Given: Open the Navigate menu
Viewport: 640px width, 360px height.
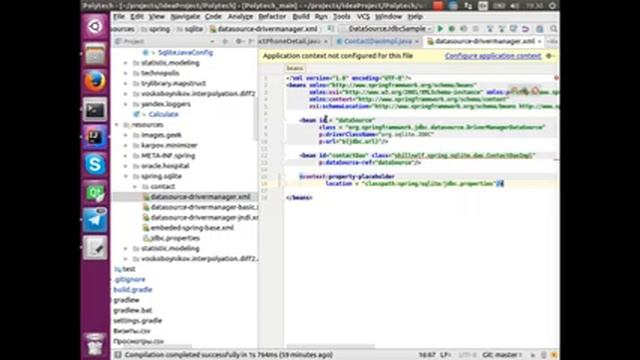Looking at the screenshot, I should [x=185, y=17].
